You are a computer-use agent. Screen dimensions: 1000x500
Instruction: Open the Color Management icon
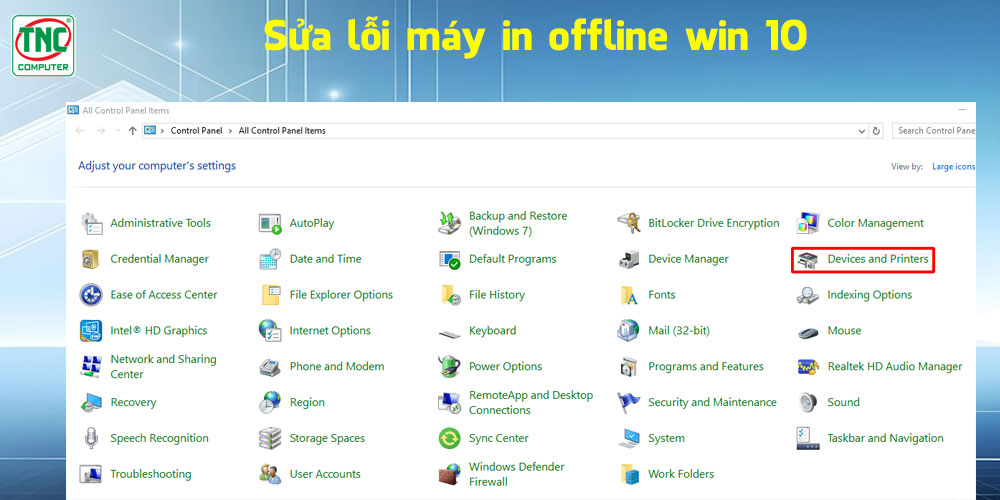(808, 223)
